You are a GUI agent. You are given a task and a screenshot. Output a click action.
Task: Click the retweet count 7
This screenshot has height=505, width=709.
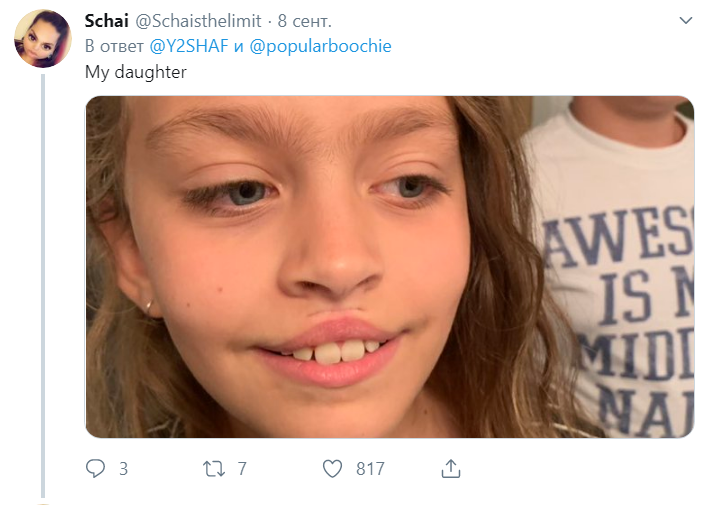(x=242, y=469)
